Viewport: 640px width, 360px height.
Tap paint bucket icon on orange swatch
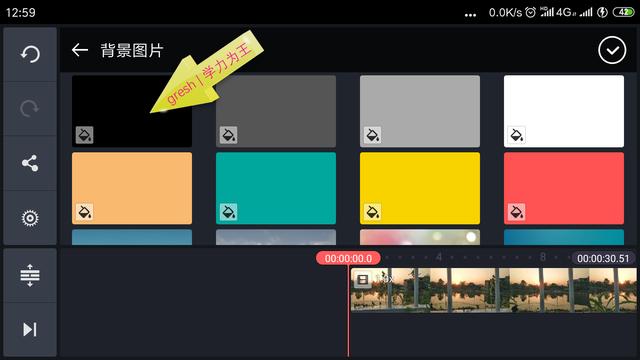pyautogui.click(x=84, y=212)
